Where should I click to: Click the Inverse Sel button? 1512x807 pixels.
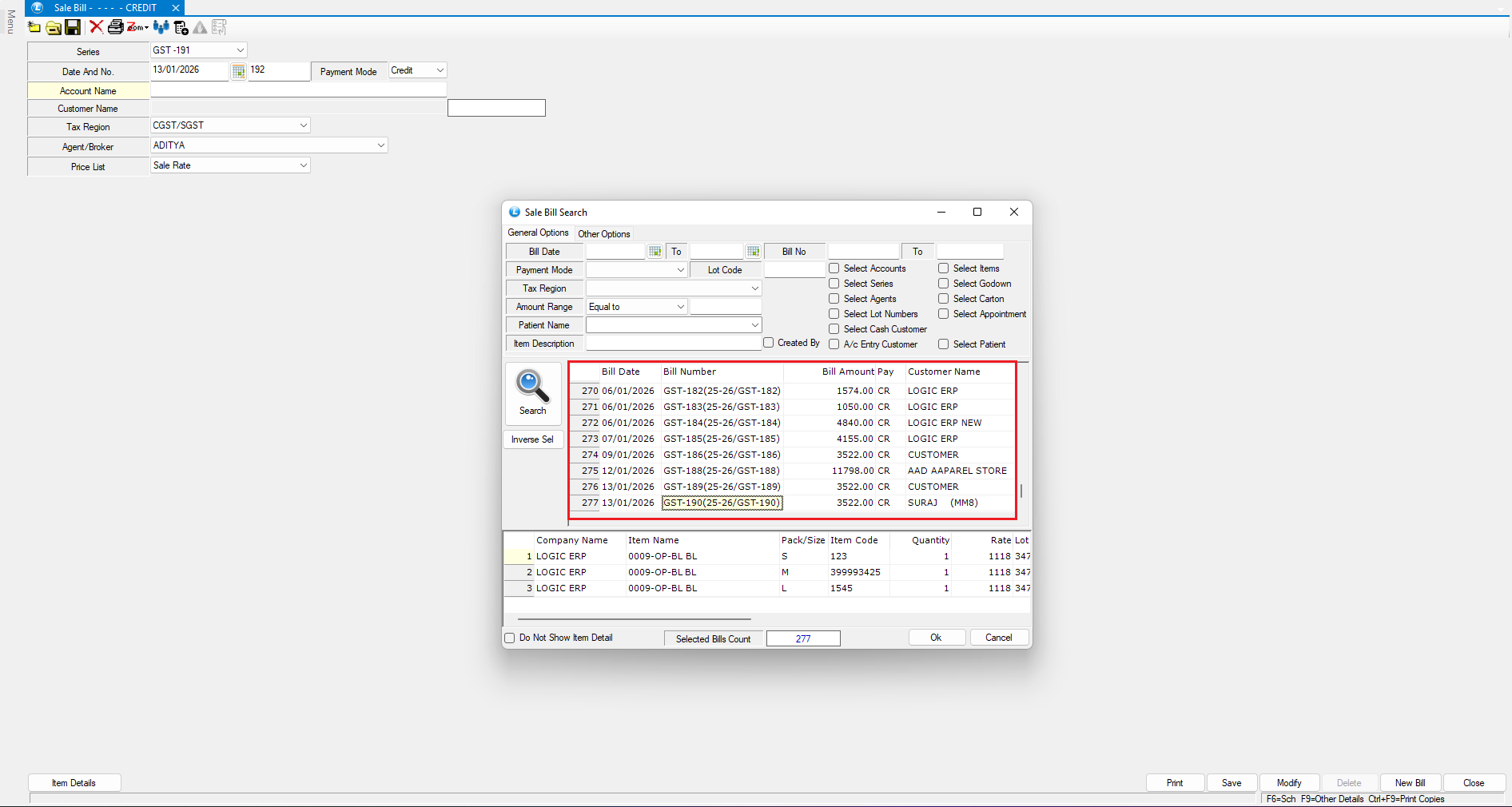(532, 439)
